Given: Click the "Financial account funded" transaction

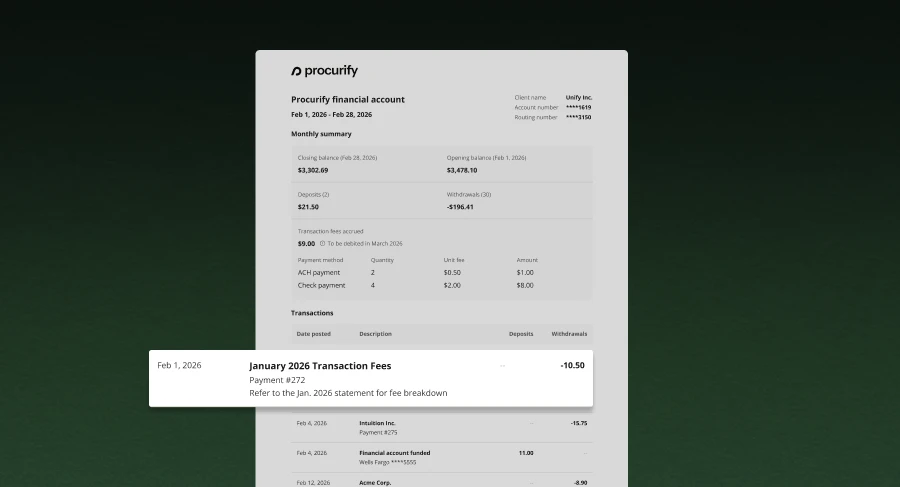Looking at the screenshot, I should coord(395,453).
